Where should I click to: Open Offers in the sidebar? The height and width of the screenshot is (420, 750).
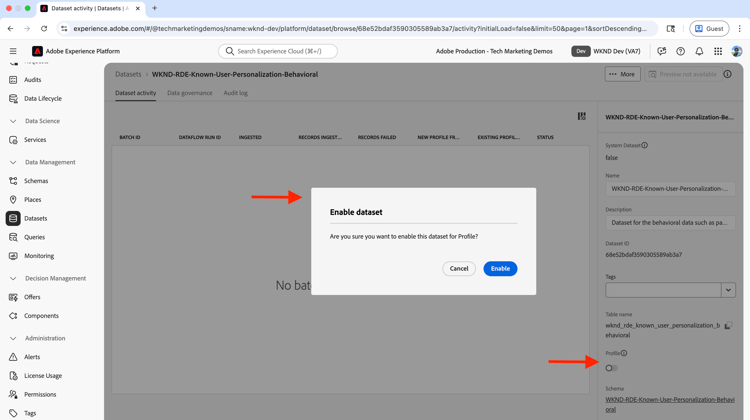coord(32,297)
